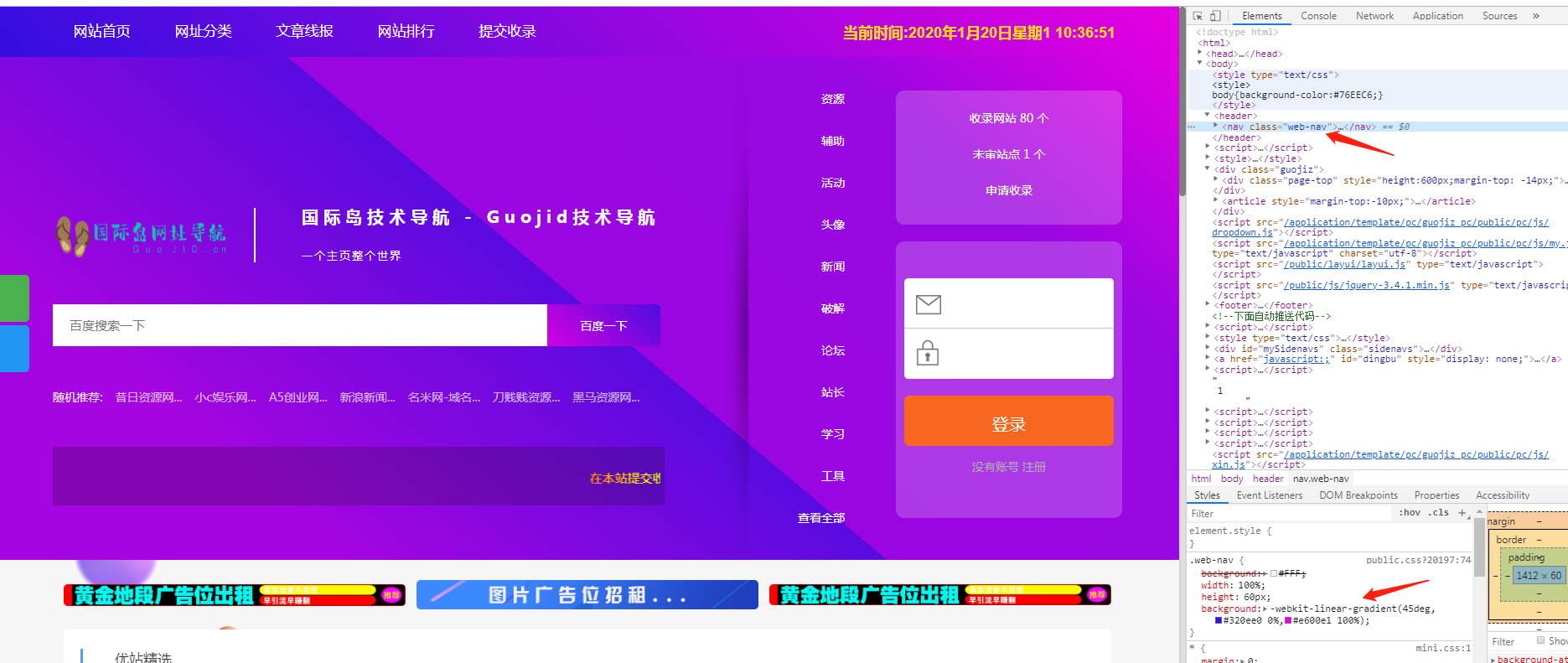
Task: Toggle the :hov element state panel
Action: tap(1410, 513)
